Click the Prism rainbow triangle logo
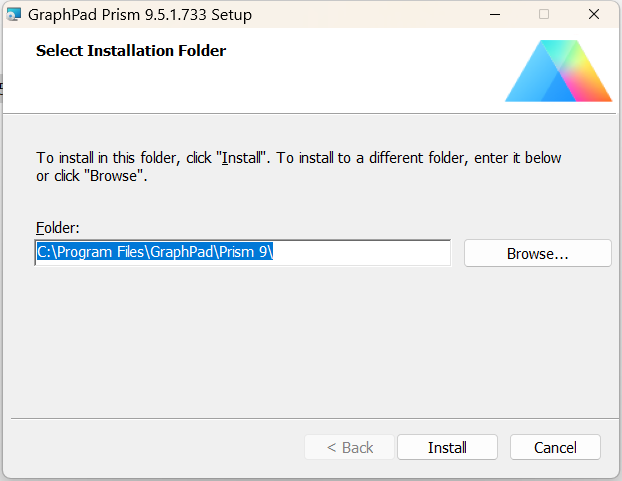 [x=558, y=72]
